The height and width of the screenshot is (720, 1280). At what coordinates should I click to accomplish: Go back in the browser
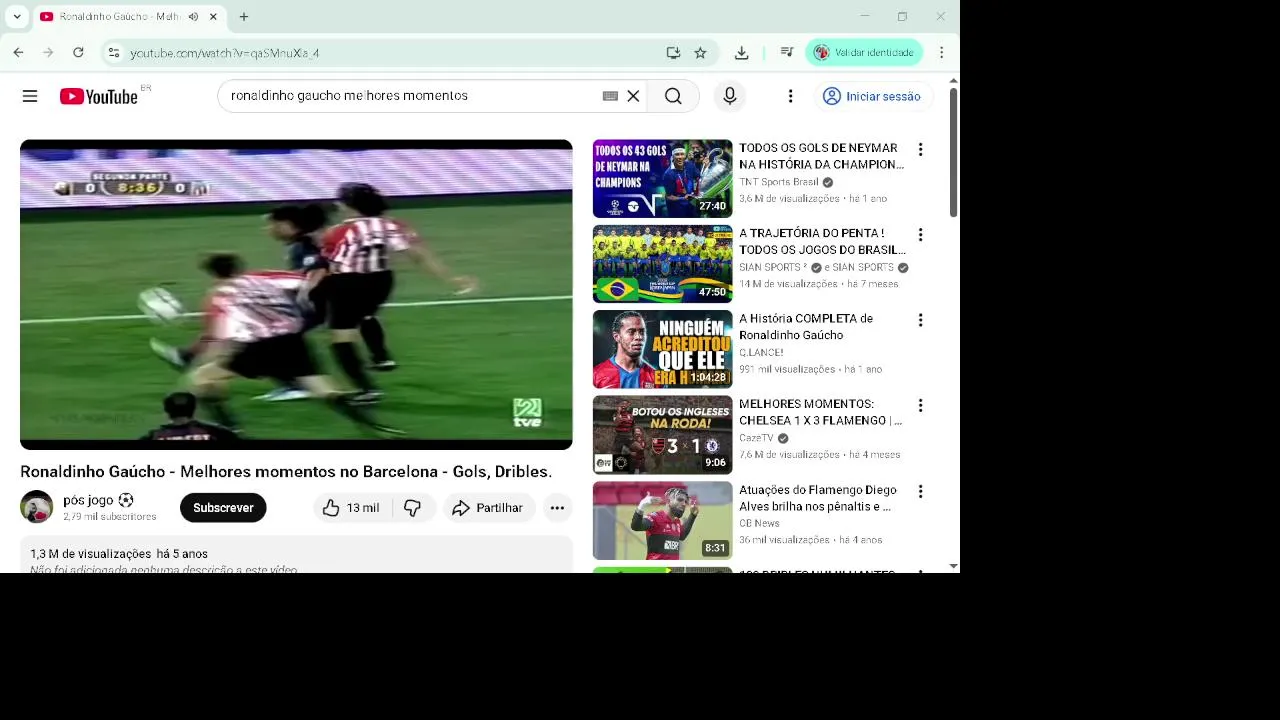(x=19, y=52)
